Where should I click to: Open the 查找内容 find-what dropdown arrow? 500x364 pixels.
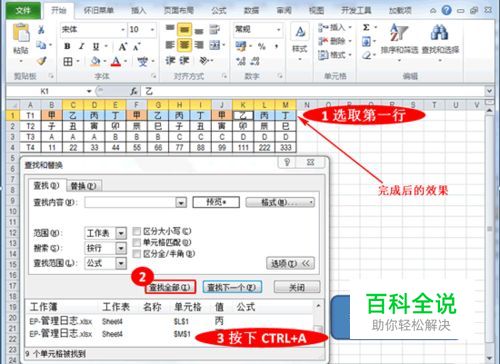(x=181, y=202)
